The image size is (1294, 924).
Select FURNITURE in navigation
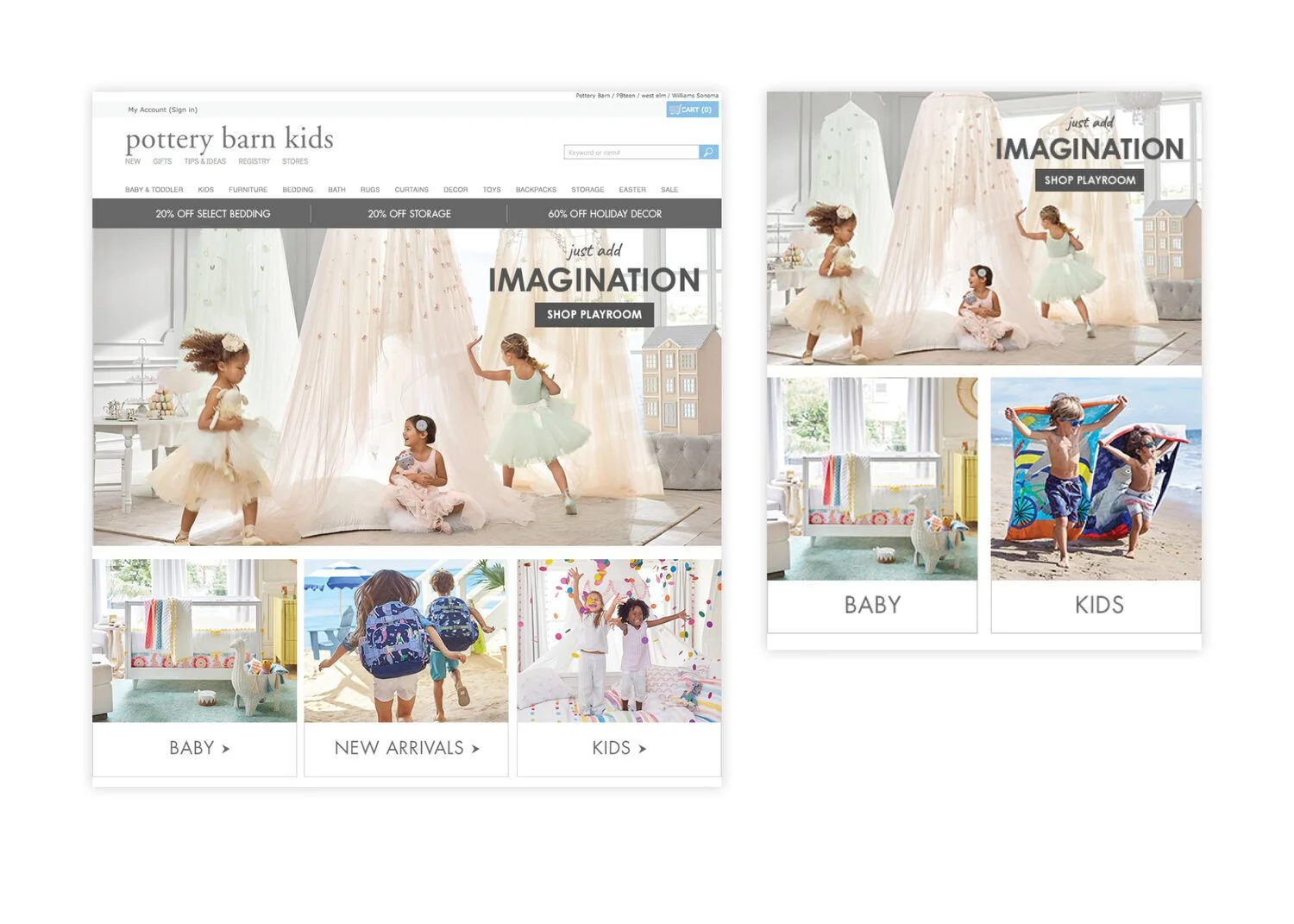[248, 190]
